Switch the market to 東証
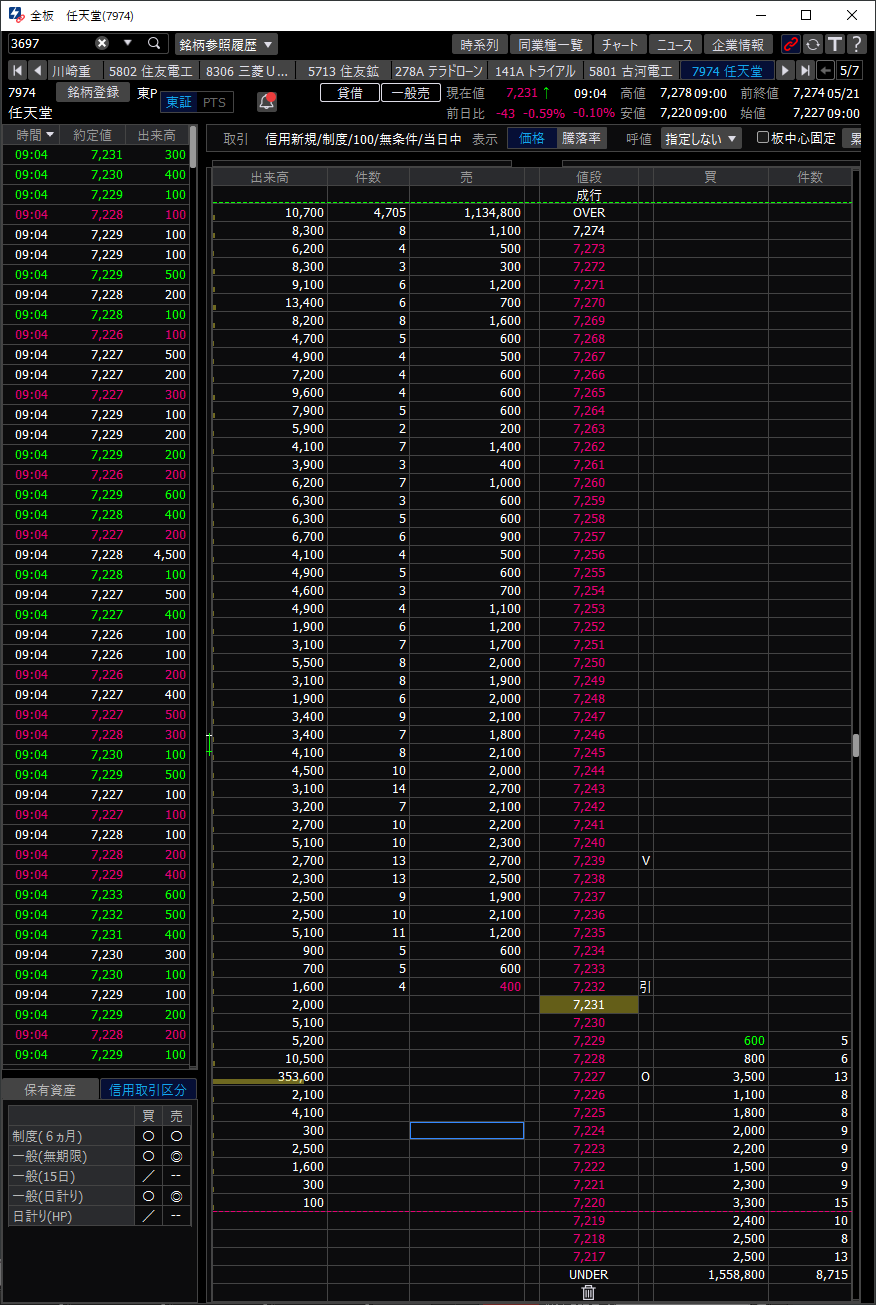This screenshot has width=876, height=1305. click(179, 102)
